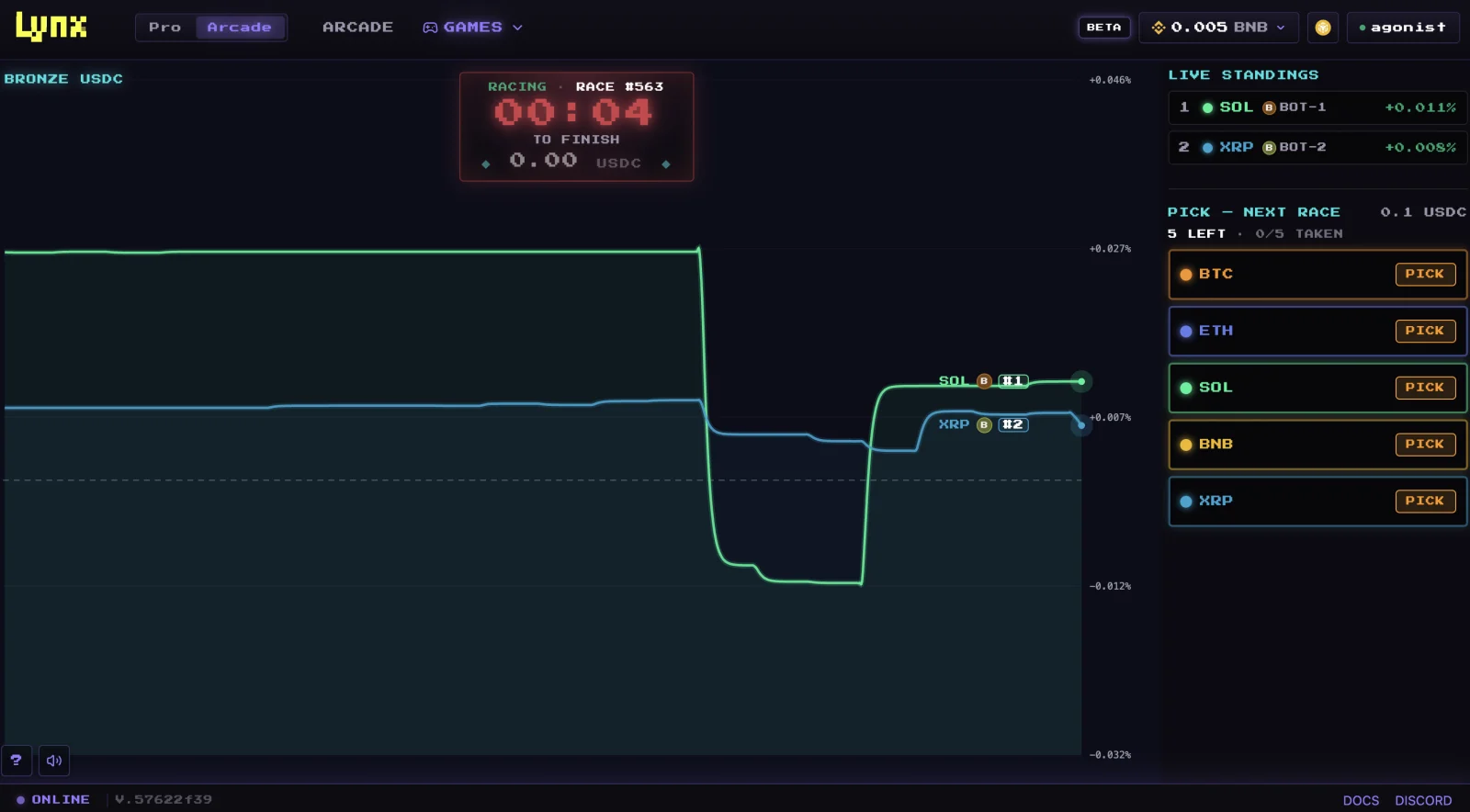Open the agonist account menu
The width and height of the screenshot is (1470, 812).
click(1402, 28)
